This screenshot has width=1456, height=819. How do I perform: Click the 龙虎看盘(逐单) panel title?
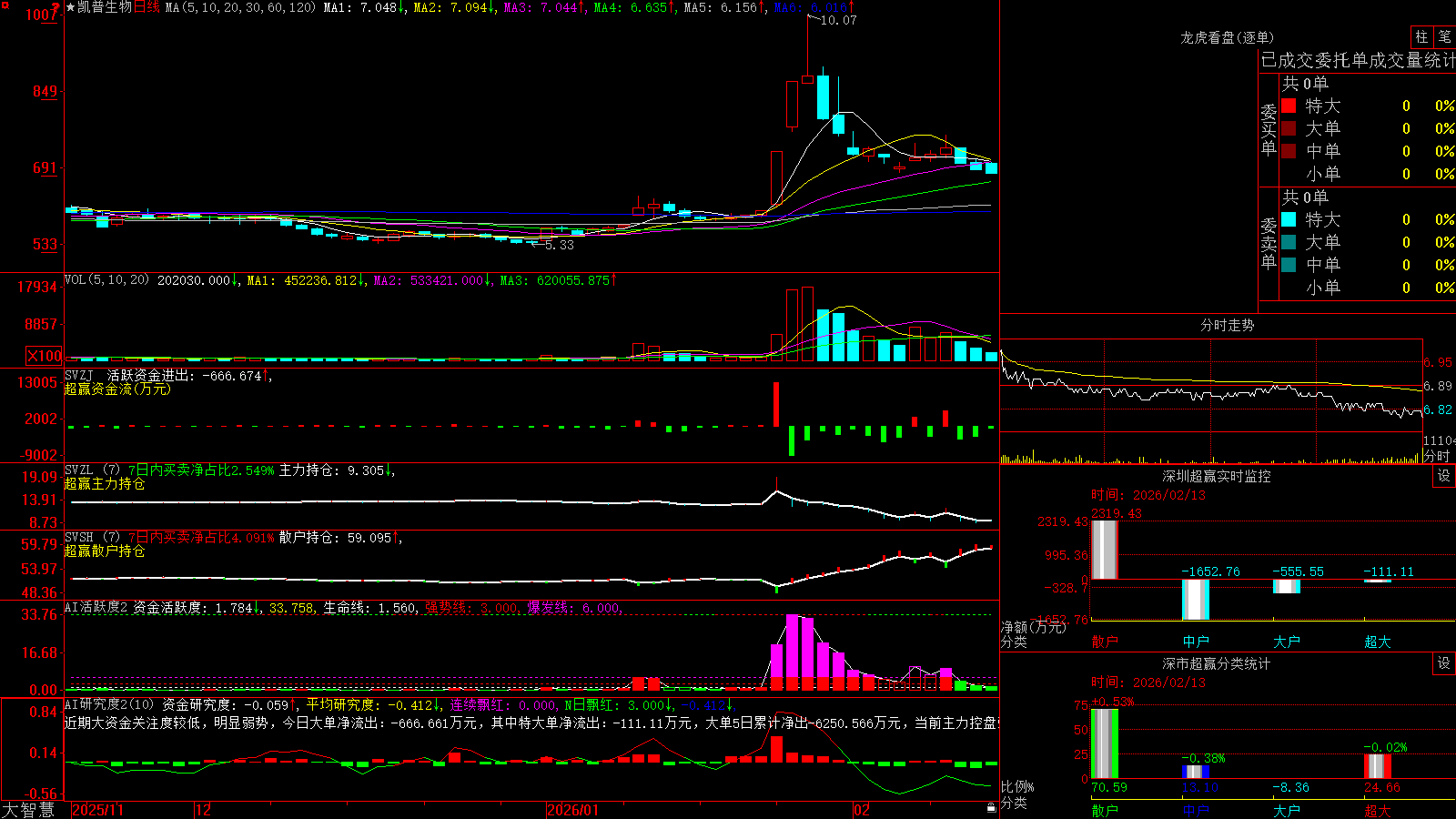pyautogui.click(x=1227, y=37)
